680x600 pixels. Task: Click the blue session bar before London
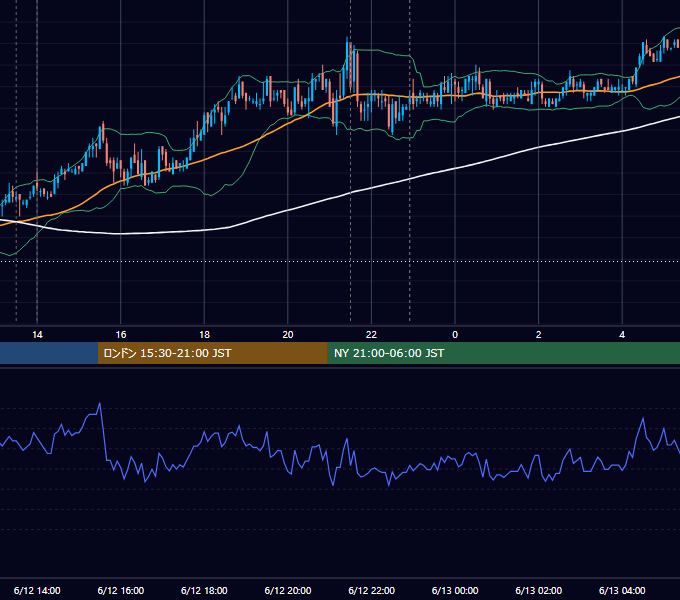point(49,353)
